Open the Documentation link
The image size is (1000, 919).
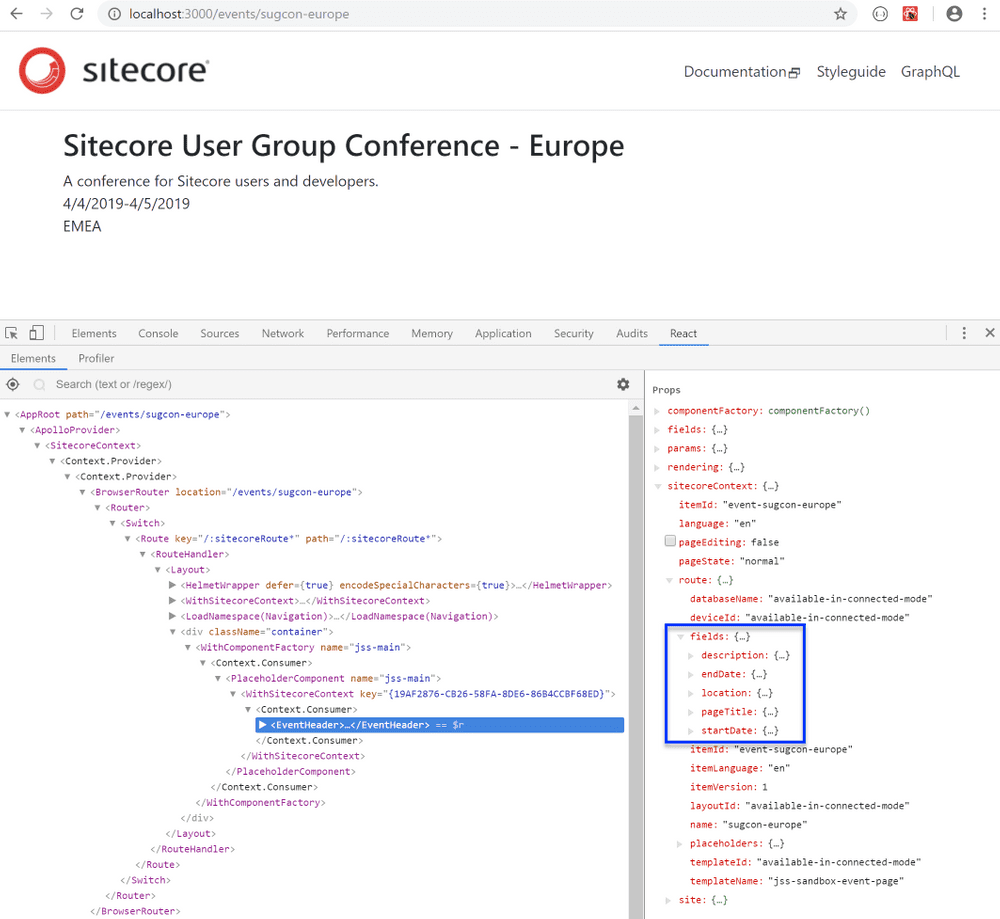[x=741, y=71]
